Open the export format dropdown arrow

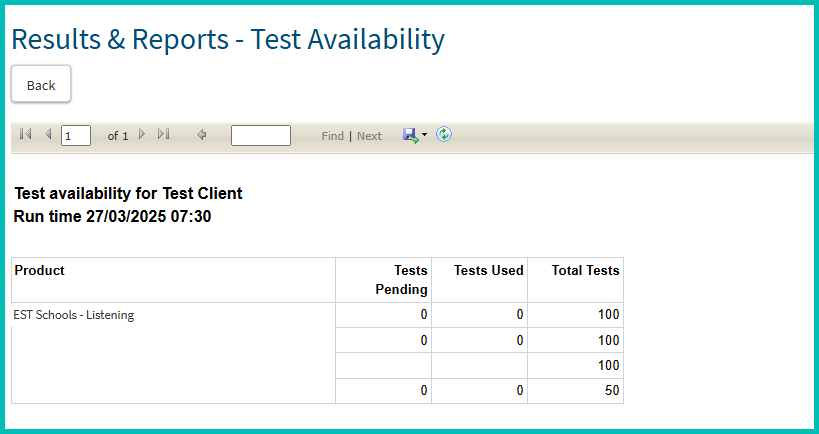point(424,135)
